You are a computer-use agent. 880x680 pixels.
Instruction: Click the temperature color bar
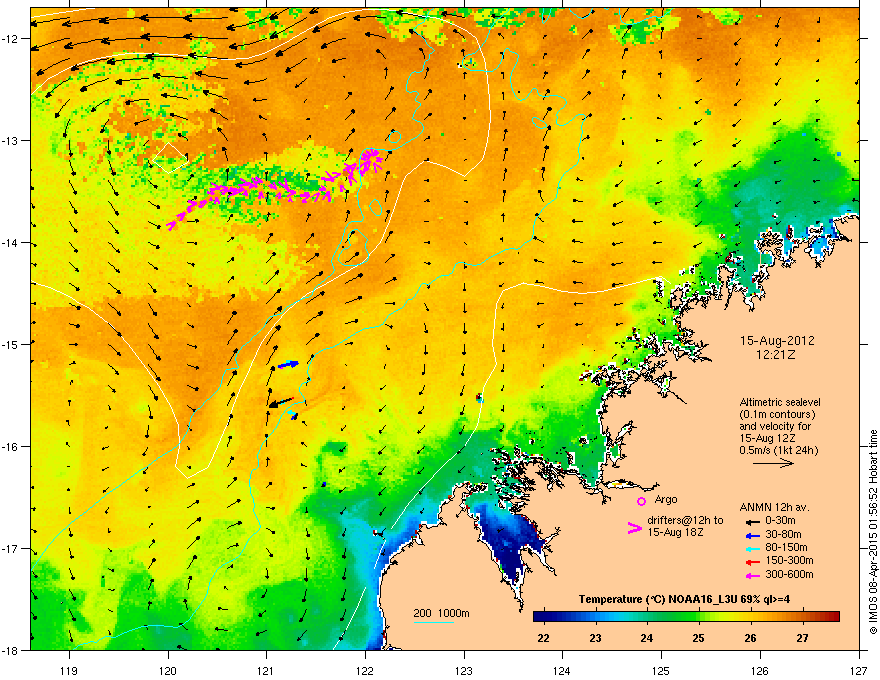pos(686,616)
